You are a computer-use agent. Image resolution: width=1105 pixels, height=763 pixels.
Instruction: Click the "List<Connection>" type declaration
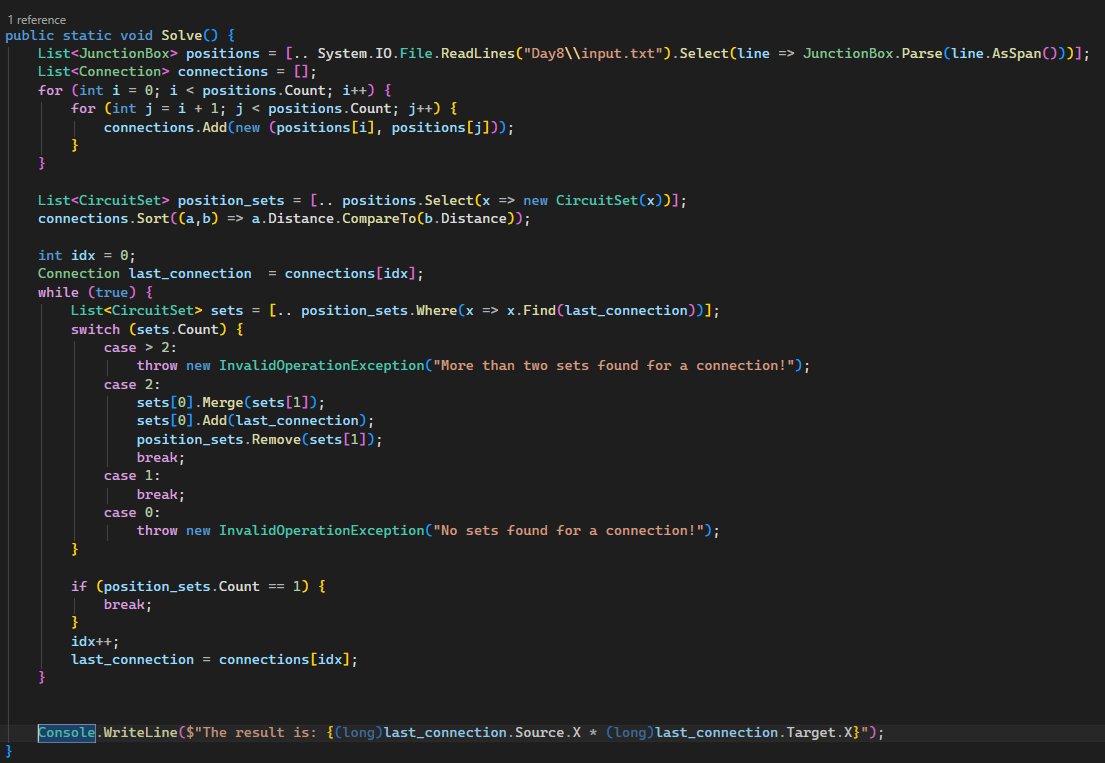[104, 72]
